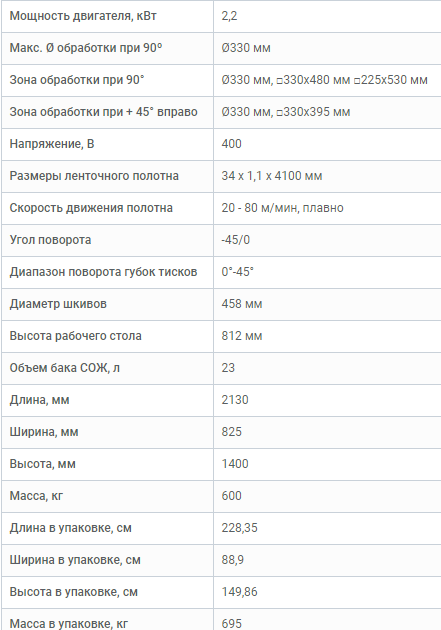The width and height of the screenshot is (441, 630).
Task: Select the 'Угол поворота' row label
Action: [x=50, y=240]
